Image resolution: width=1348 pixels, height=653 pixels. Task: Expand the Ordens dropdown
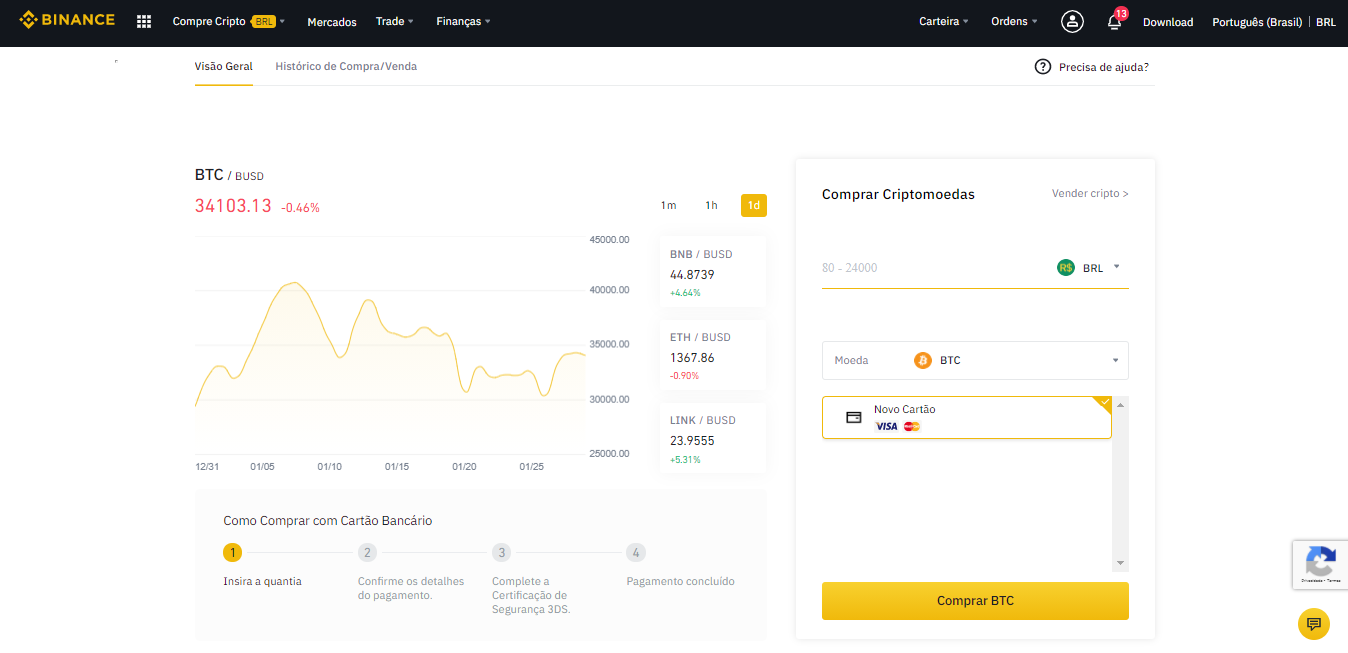[x=1014, y=21]
